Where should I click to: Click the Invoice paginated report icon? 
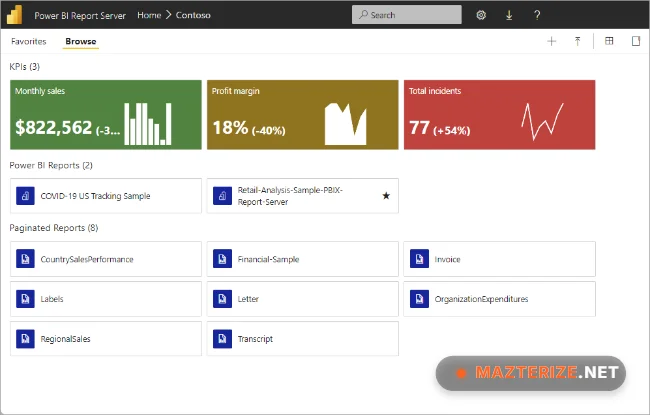(x=419, y=259)
